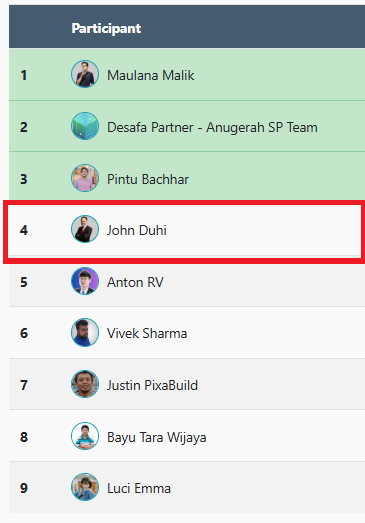Viewport: 365px width, 523px height.
Task: Select the John Duhi name link
Action: pyautogui.click(x=136, y=230)
